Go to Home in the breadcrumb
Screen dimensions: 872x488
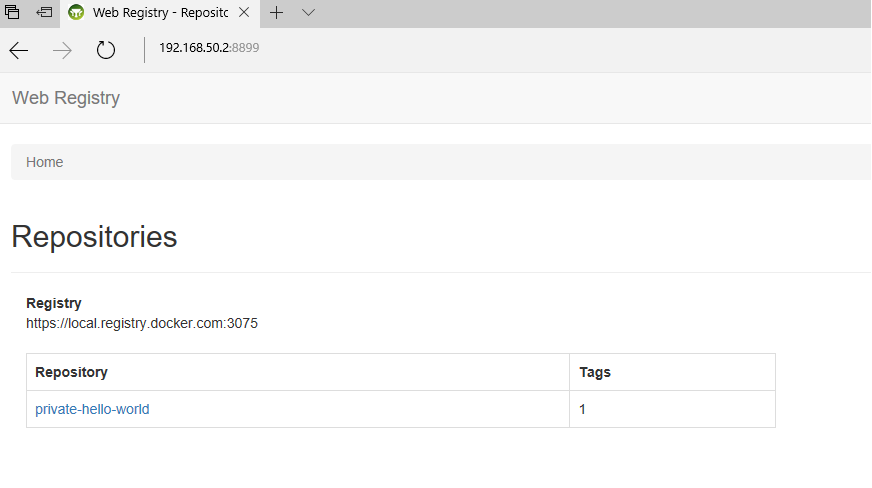click(45, 162)
